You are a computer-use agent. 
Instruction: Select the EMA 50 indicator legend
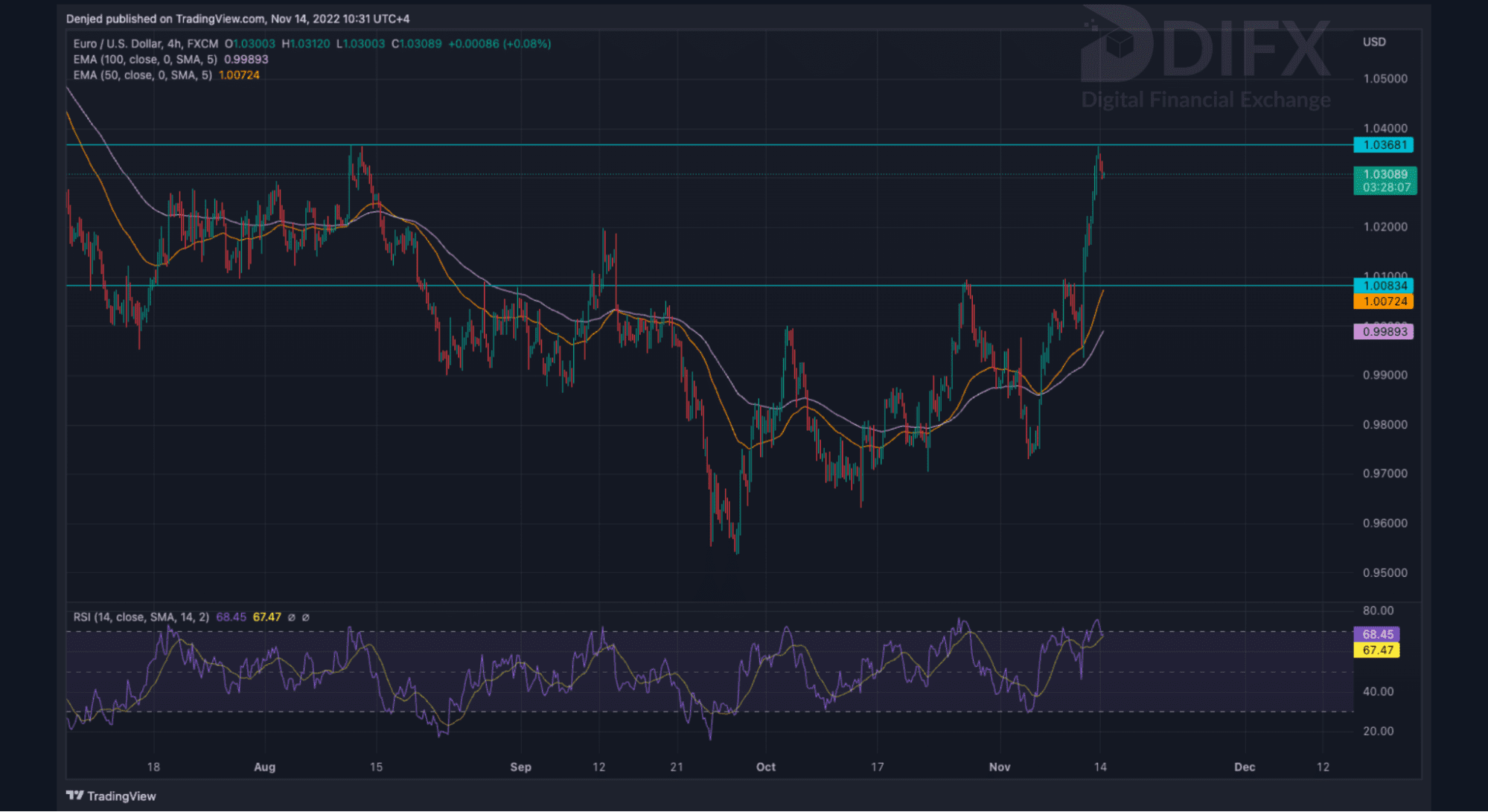pyautogui.click(x=141, y=75)
